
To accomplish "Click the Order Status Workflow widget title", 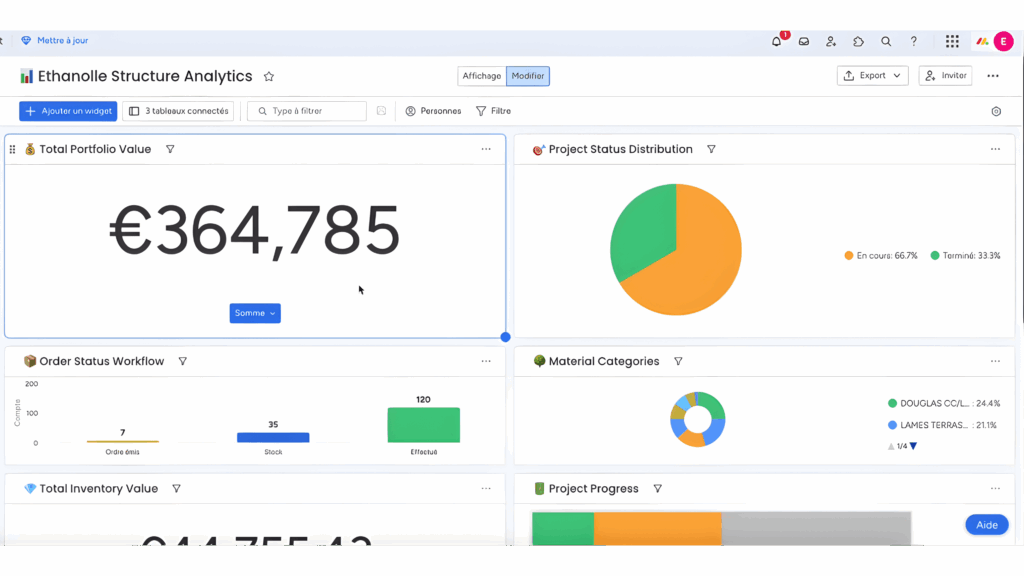I will coord(102,361).
